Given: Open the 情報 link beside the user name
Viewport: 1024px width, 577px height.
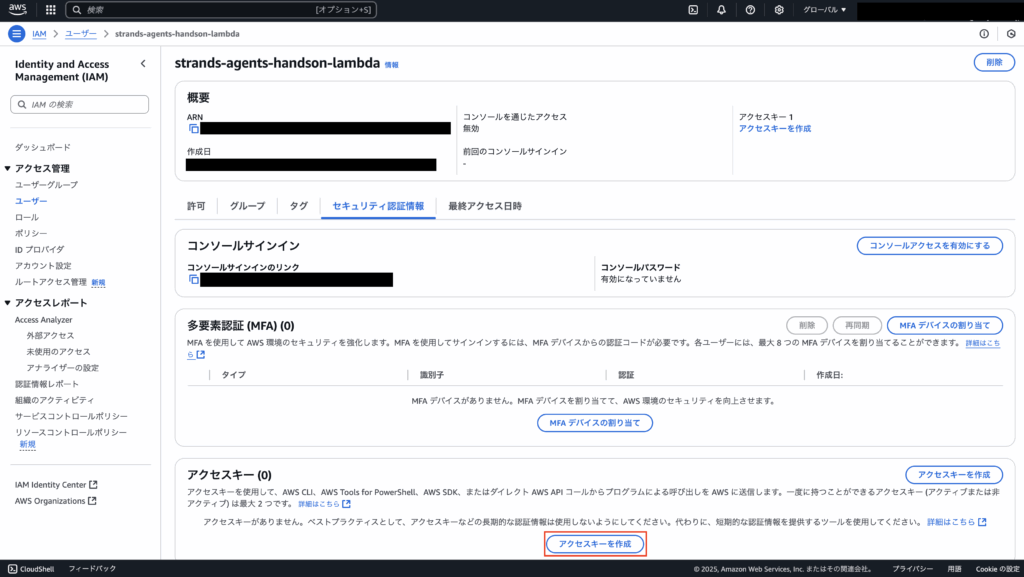Looking at the screenshot, I should click(391, 65).
